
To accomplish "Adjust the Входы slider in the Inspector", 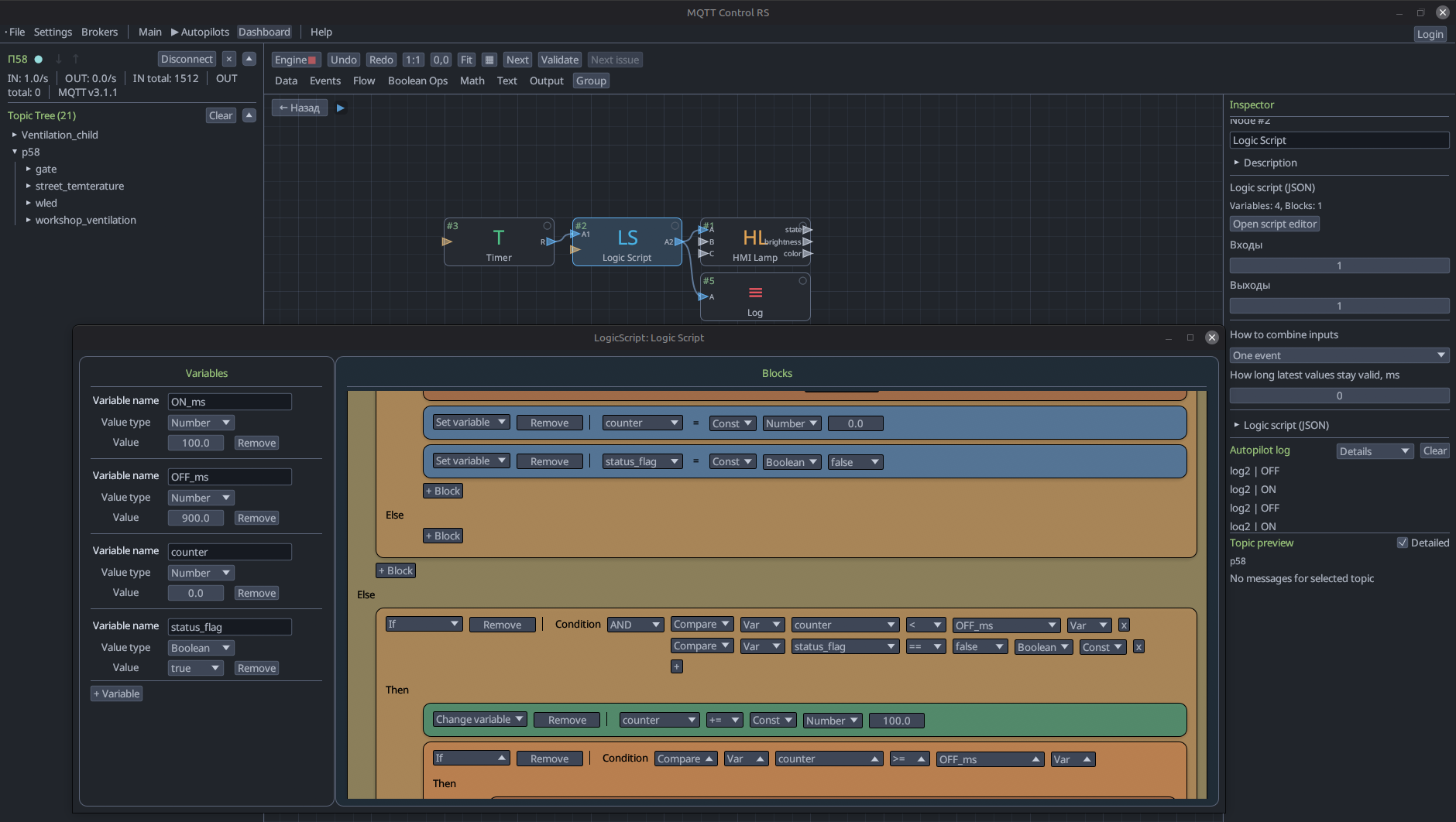I will pyautogui.click(x=1338, y=265).
